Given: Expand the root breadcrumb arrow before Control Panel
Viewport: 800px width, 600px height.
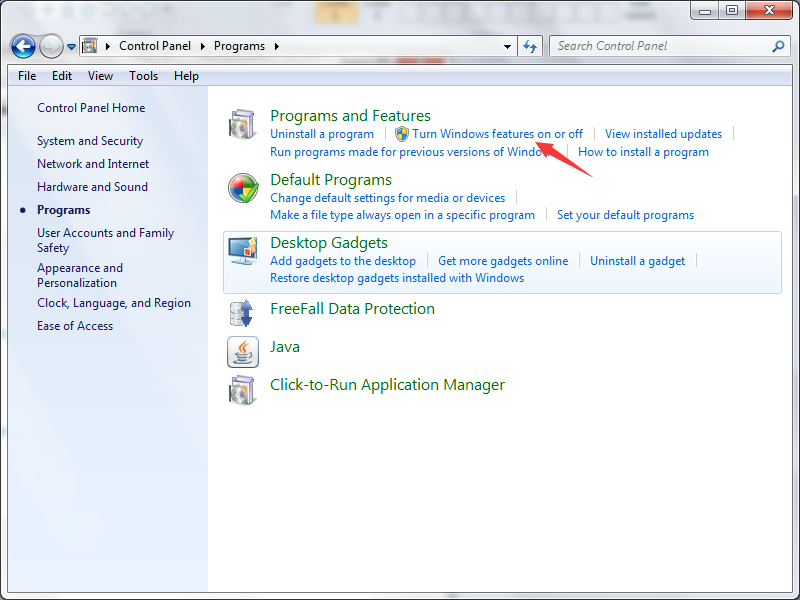Looking at the screenshot, I should [108, 46].
